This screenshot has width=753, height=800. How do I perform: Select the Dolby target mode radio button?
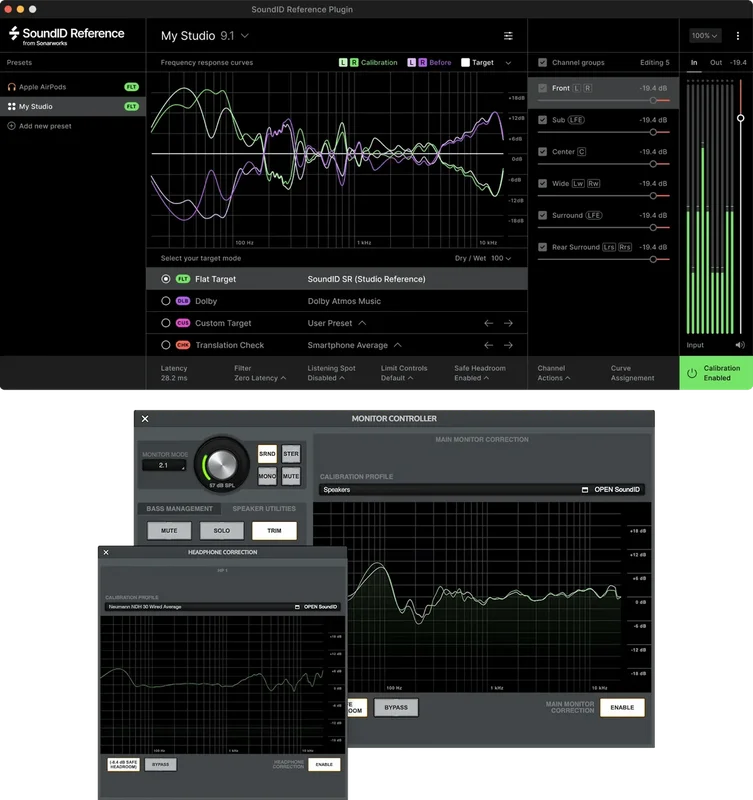[x=165, y=301]
